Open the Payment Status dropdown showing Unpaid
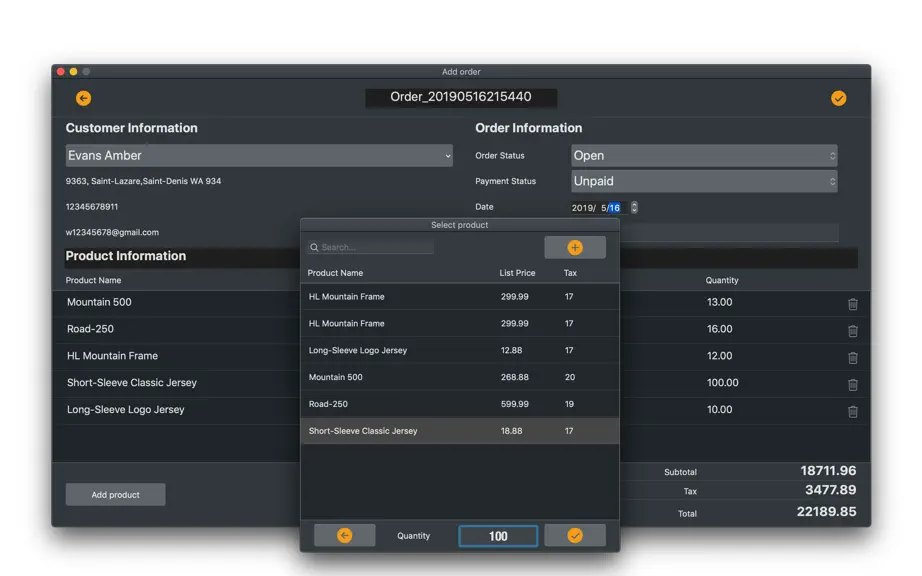Image resolution: width=922 pixels, height=576 pixels. [x=704, y=181]
